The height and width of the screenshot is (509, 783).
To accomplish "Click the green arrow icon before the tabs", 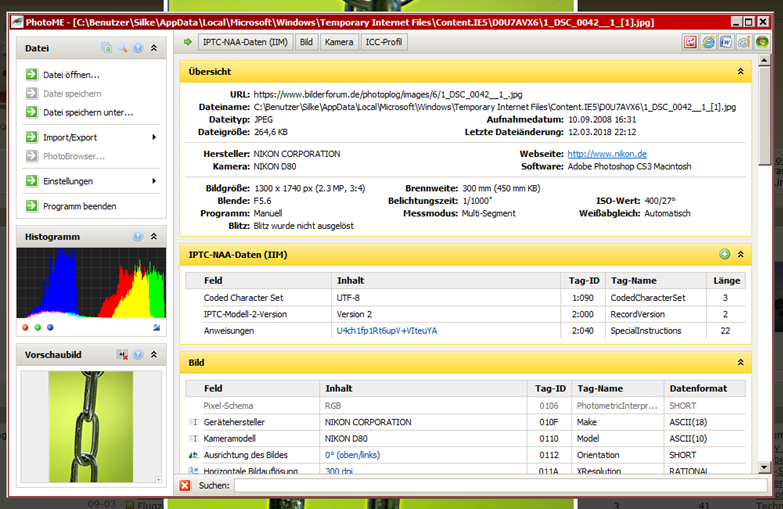I will pyautogui.click(x=188, y=42).
